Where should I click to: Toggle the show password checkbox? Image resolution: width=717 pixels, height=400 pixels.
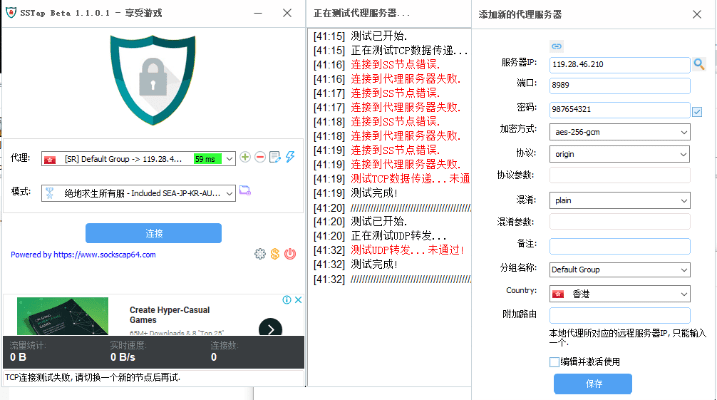pos(697,112)
